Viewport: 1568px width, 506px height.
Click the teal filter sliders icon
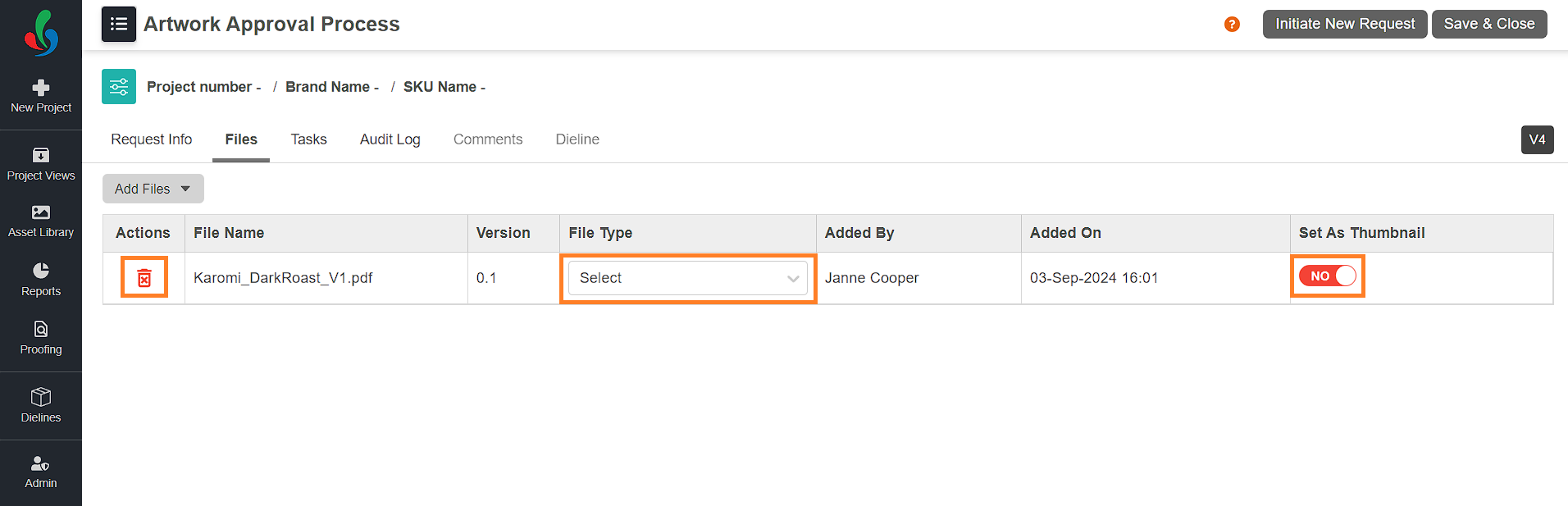point(119,87)
